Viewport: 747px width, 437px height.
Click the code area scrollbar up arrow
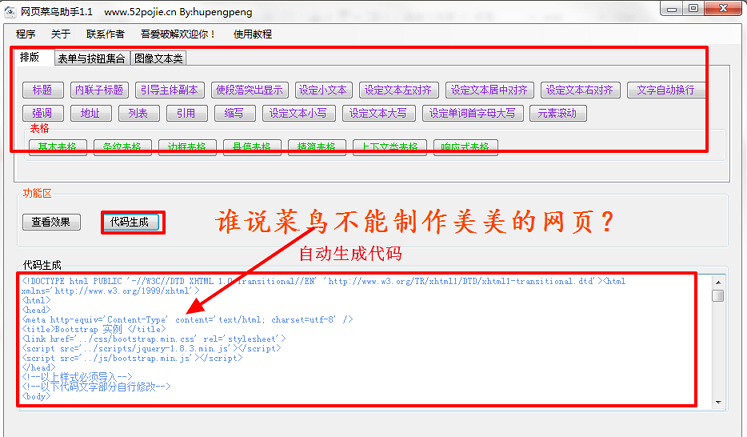(718, 283)
